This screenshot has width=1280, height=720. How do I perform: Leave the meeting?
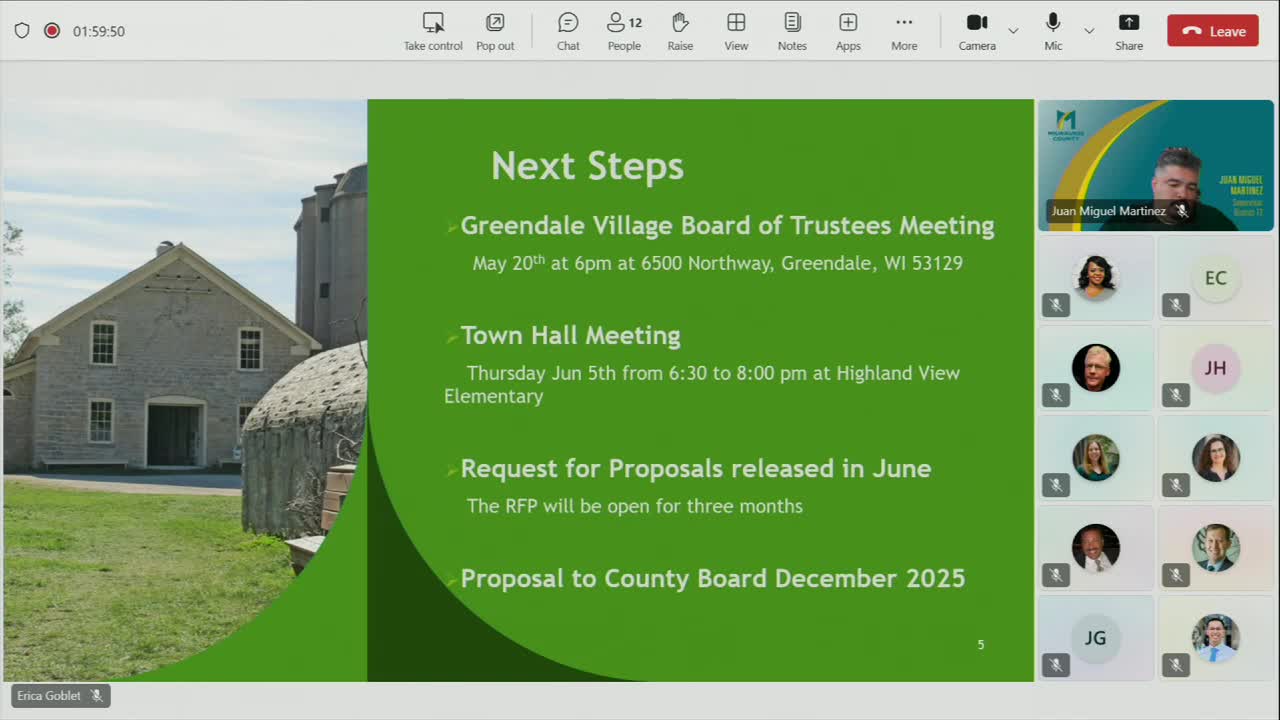(1212, 31)
